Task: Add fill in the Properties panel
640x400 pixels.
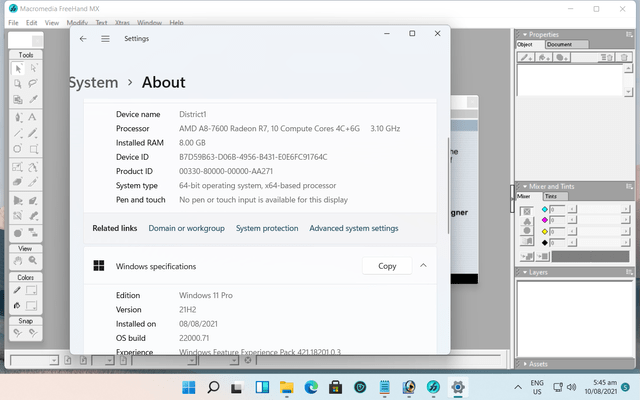Action: (x=544, y=58)
